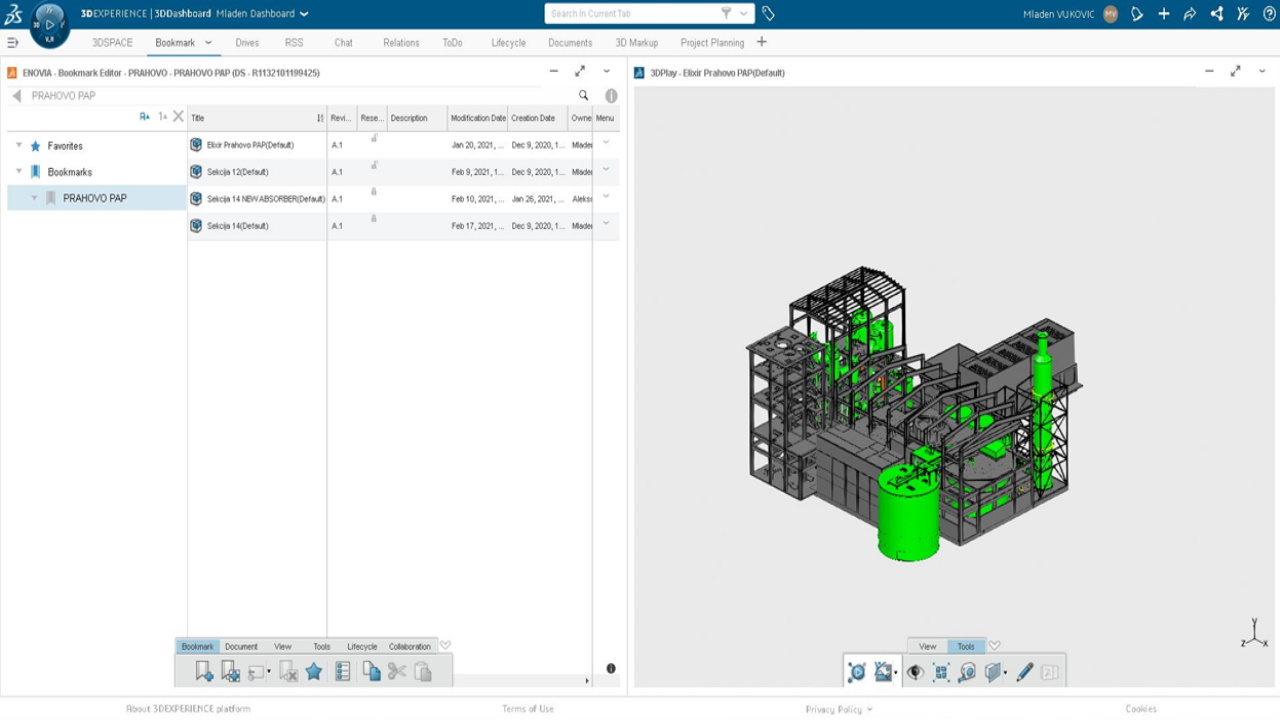Screen dimensions: 1280x720
Task: Open row menu for Sekcija 12(Default)
Action: click(606, 170)
